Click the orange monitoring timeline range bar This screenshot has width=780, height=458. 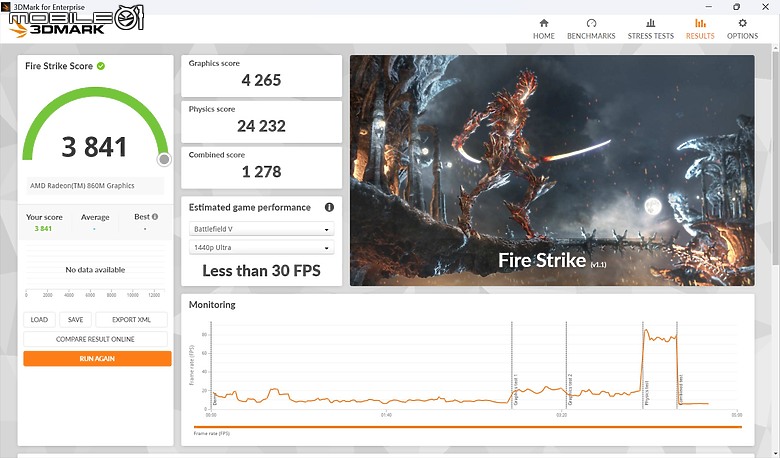click(x=468, y=427)
